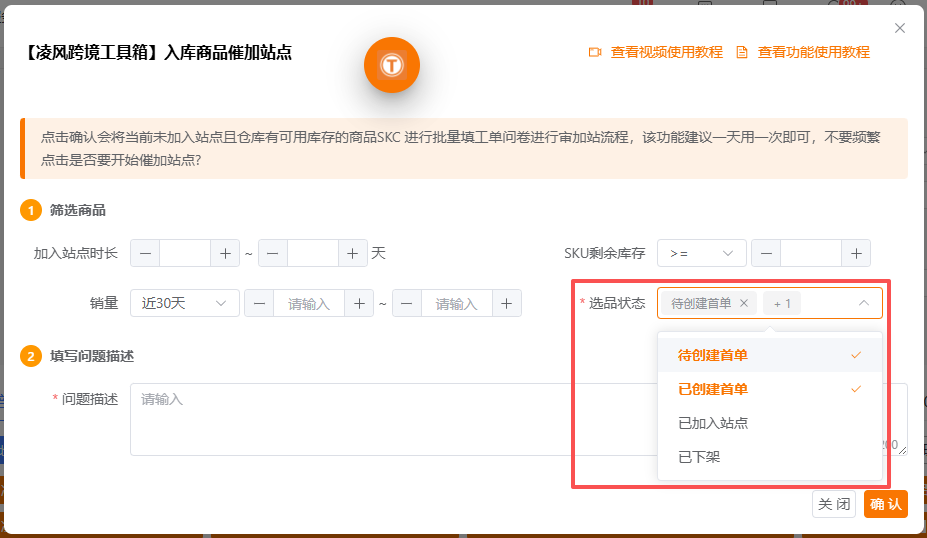
Task: Open the 近30天 sales period dropdown
Action: pyautogui.click(x=184, y=303)
